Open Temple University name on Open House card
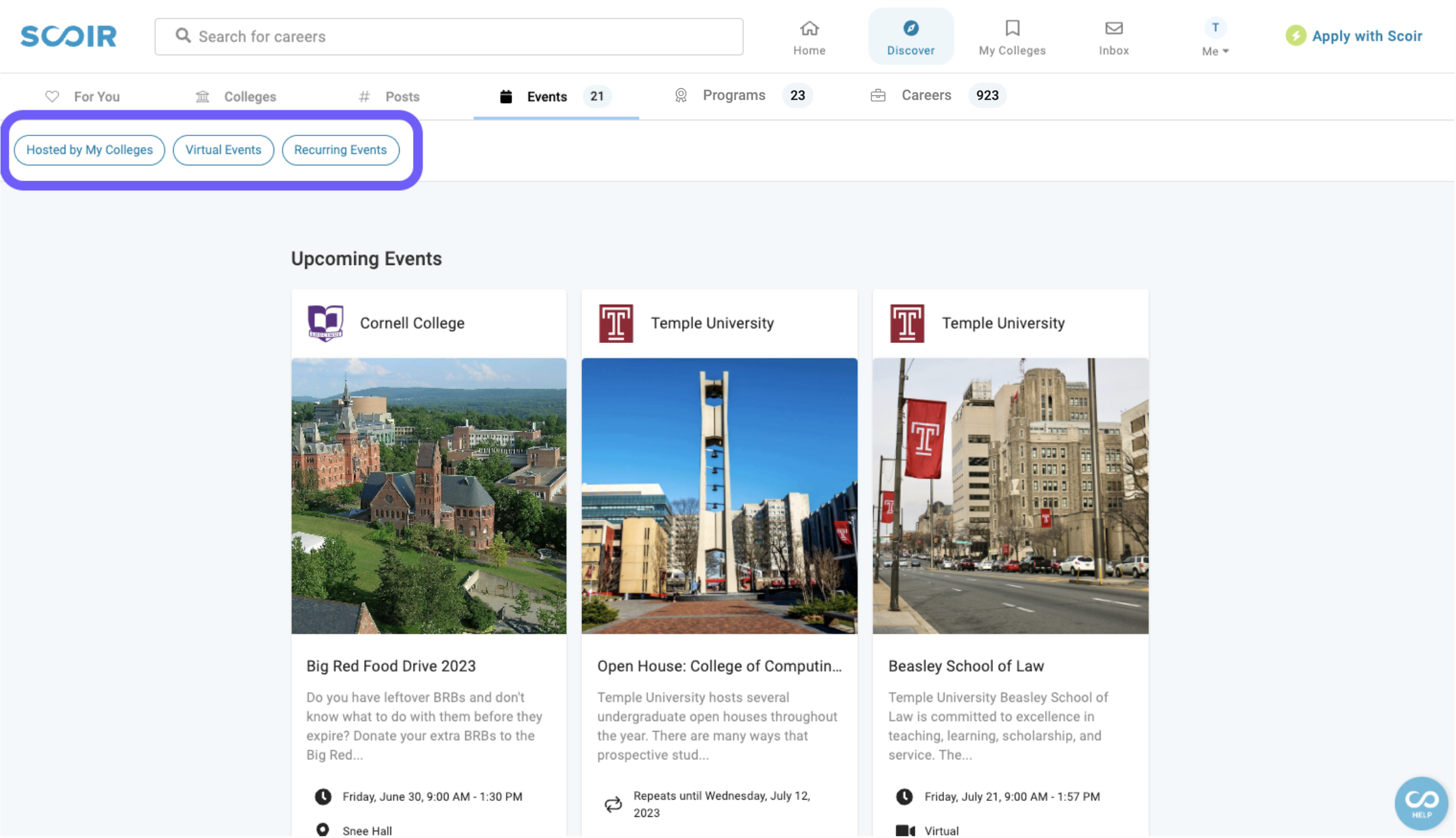 click(712, 323)
